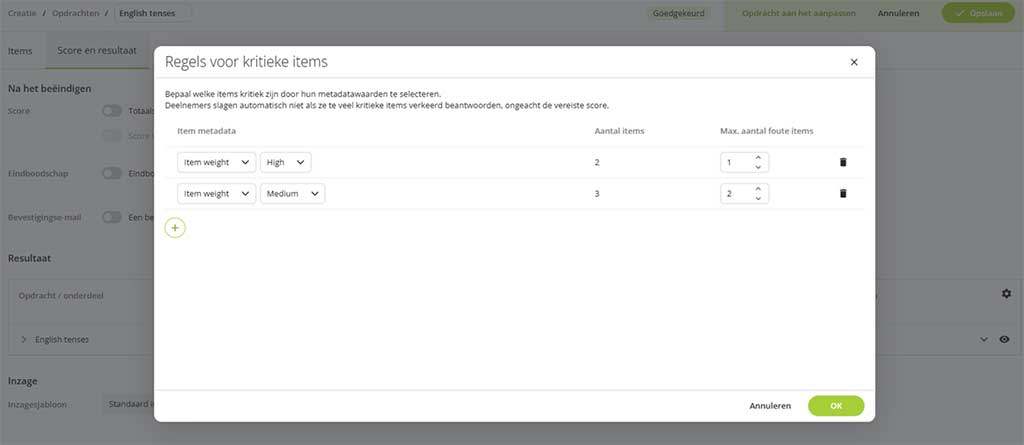Go to Creatie breadcrumb
The height and width of the screenshot is (445, 1024).
click(22, 13)
